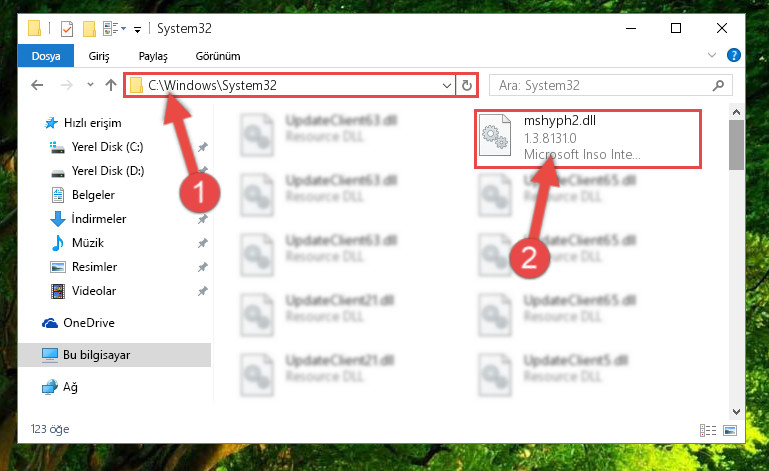The width and height of the screenshot is (769, 471).
Task: Switch to details view layout icon
Action: point(708,430)
